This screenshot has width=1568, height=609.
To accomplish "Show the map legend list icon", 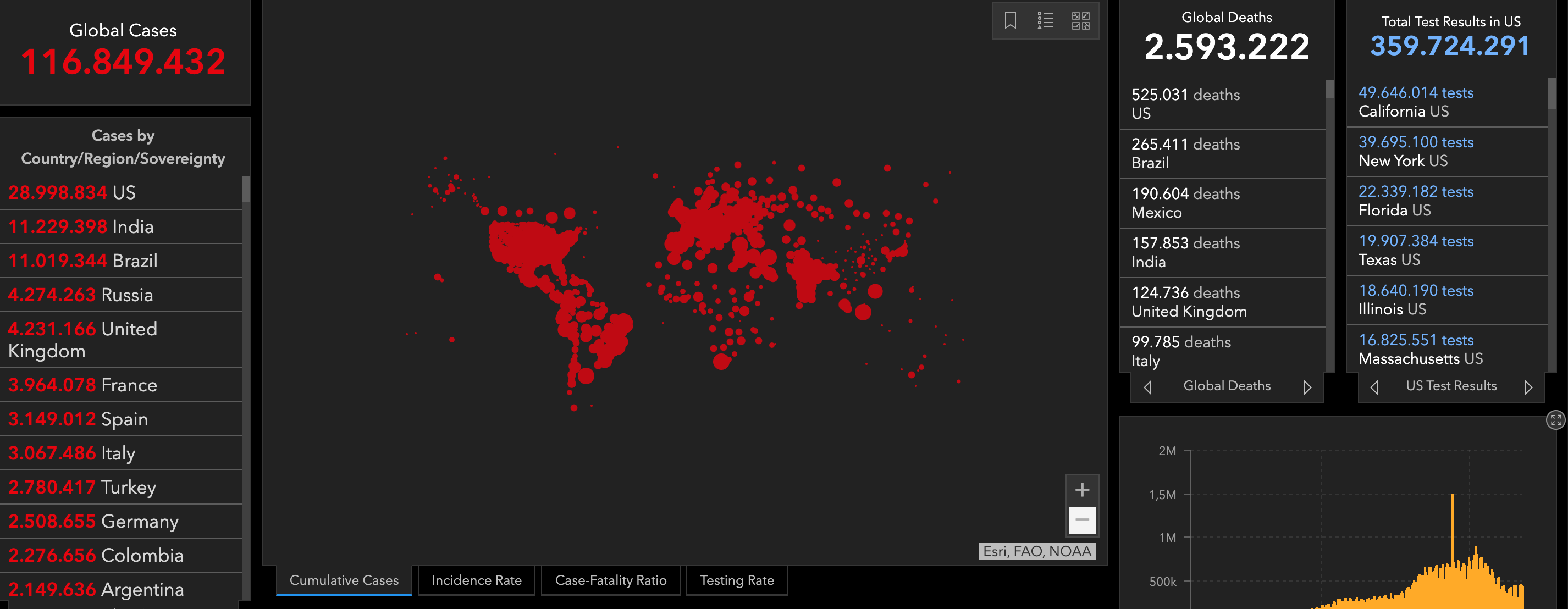I will coord(1045,21).
